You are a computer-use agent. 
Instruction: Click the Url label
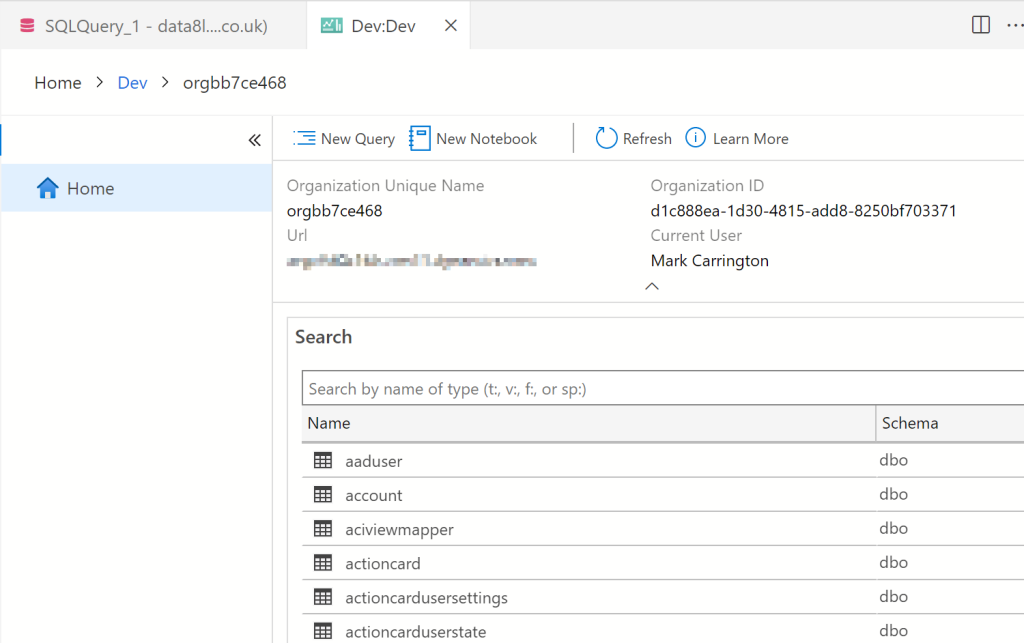click(x=297, y=236)
